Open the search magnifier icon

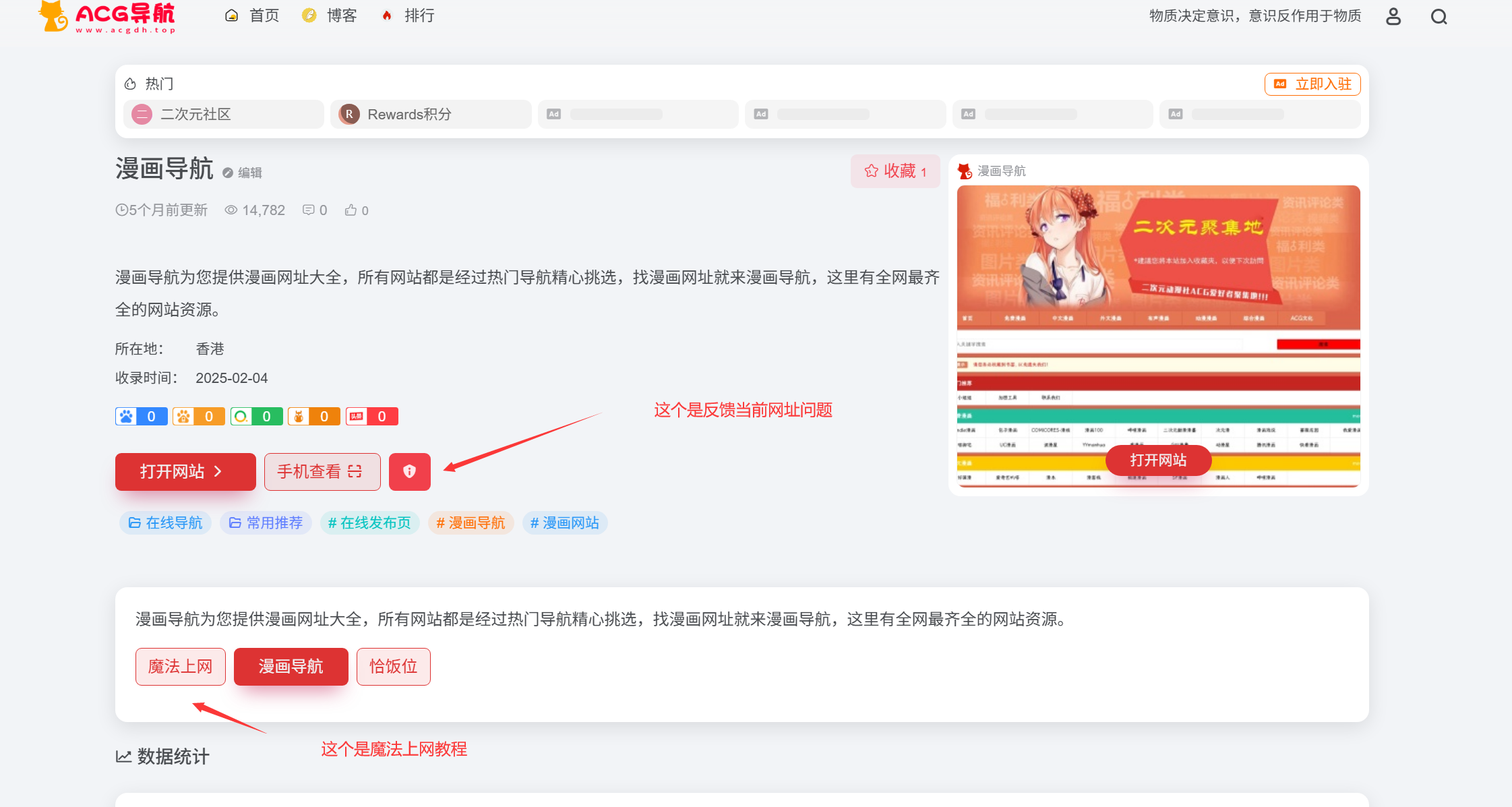[x=1439, y=16]
